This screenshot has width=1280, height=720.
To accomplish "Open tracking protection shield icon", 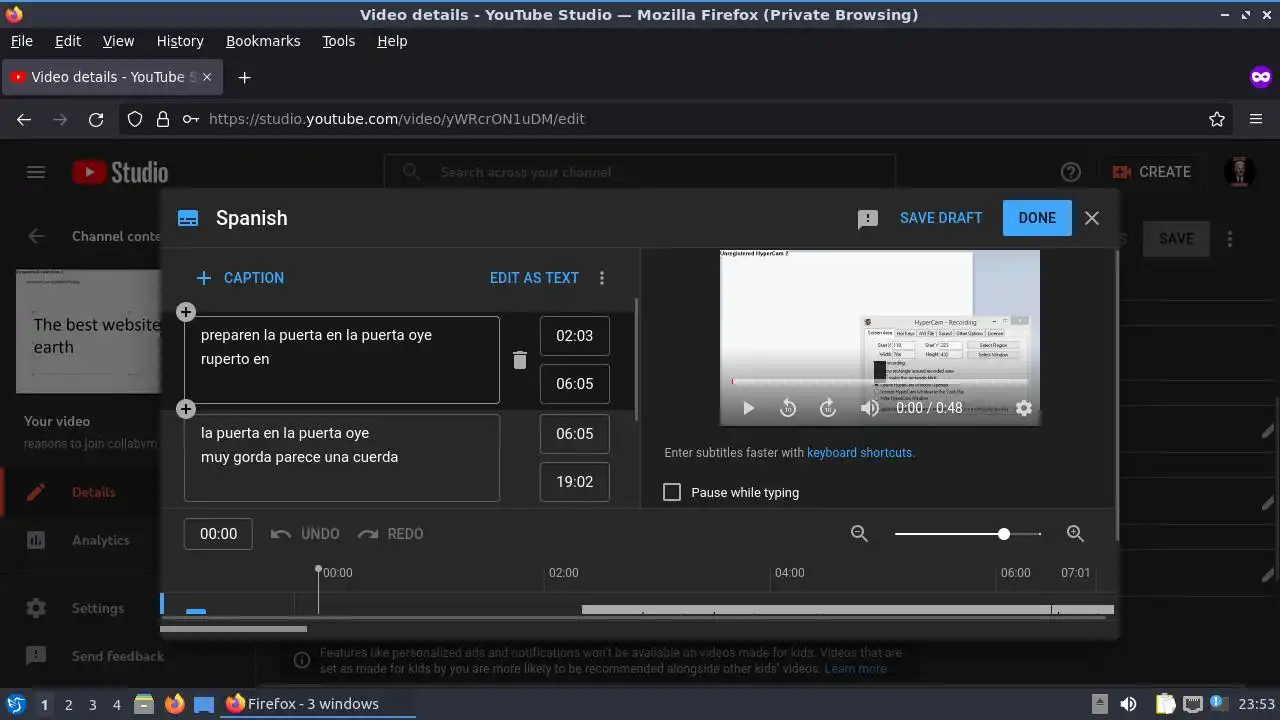I will (135, 119).
